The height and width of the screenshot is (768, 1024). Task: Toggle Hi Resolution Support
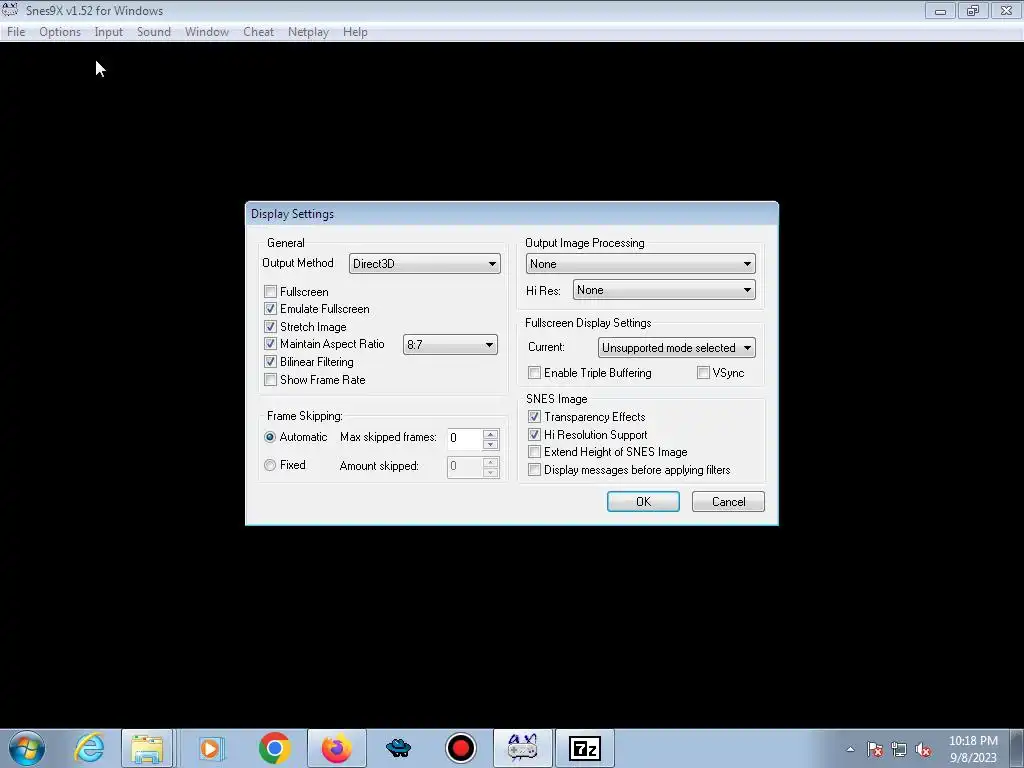point(534,434)
